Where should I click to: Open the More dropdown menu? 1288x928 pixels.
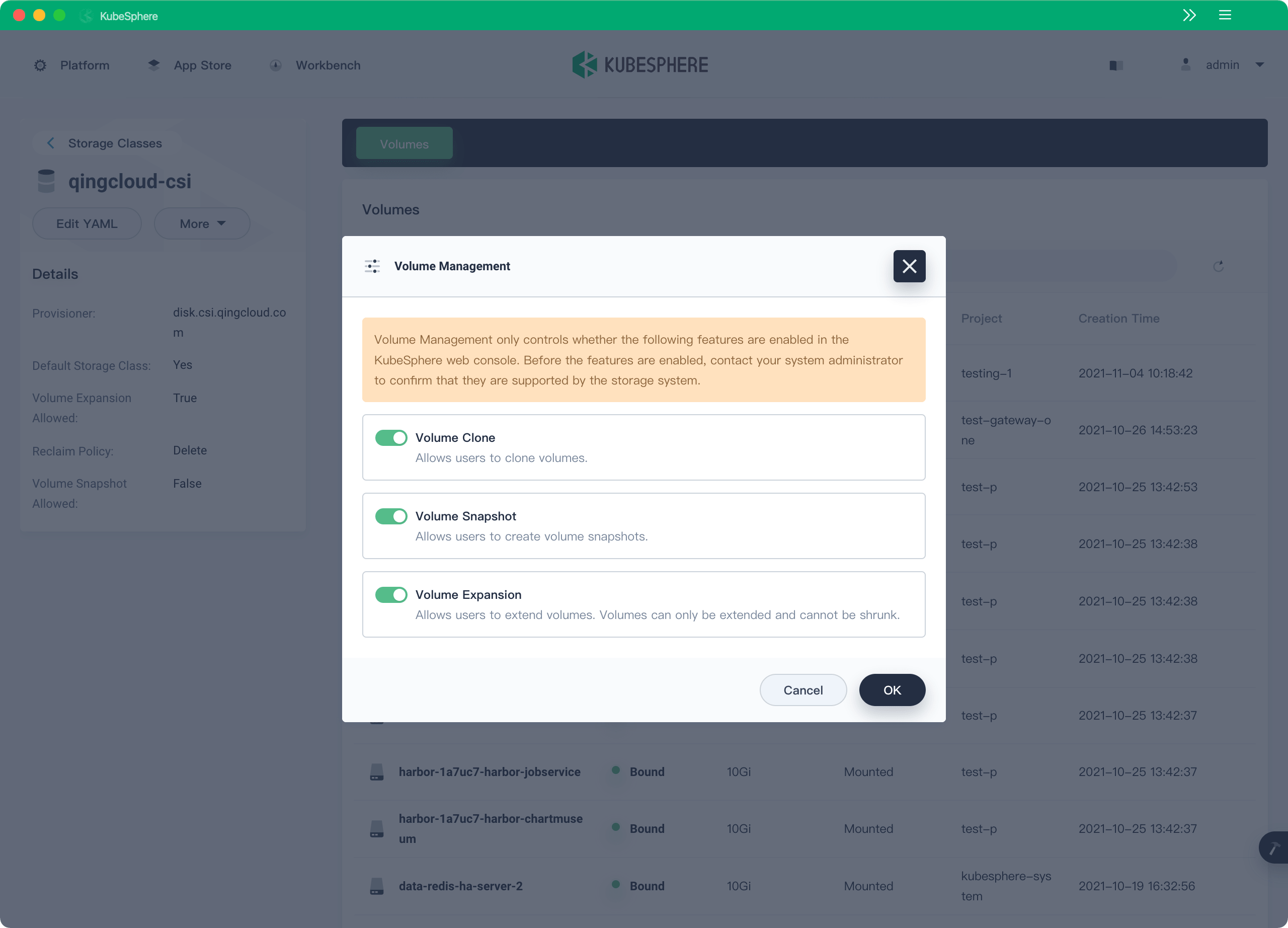click(201, 223)
